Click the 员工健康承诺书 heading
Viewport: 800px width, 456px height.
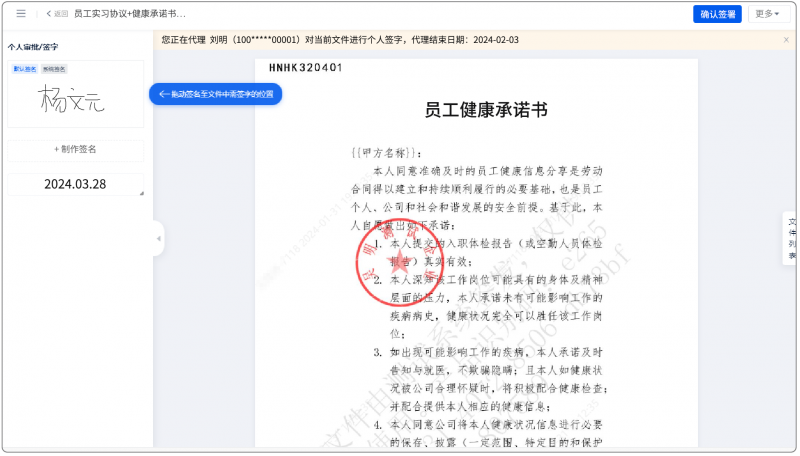[485, 110]
